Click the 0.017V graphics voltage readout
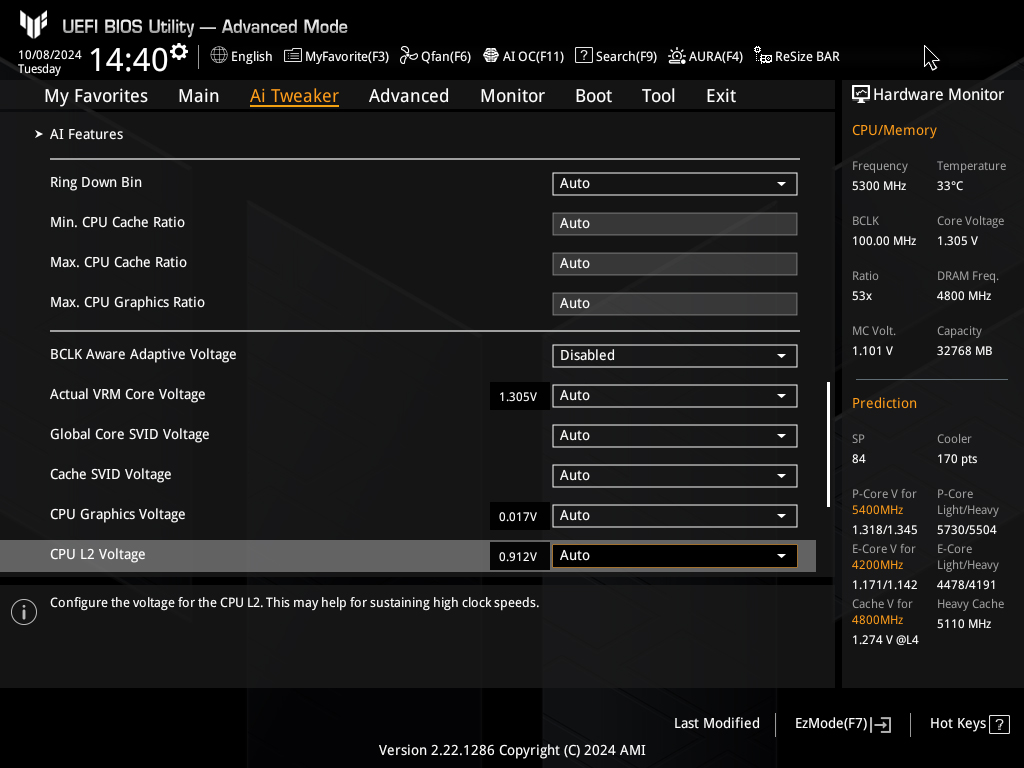This screenshot has height=768, width=1024. tap(519, 517)
